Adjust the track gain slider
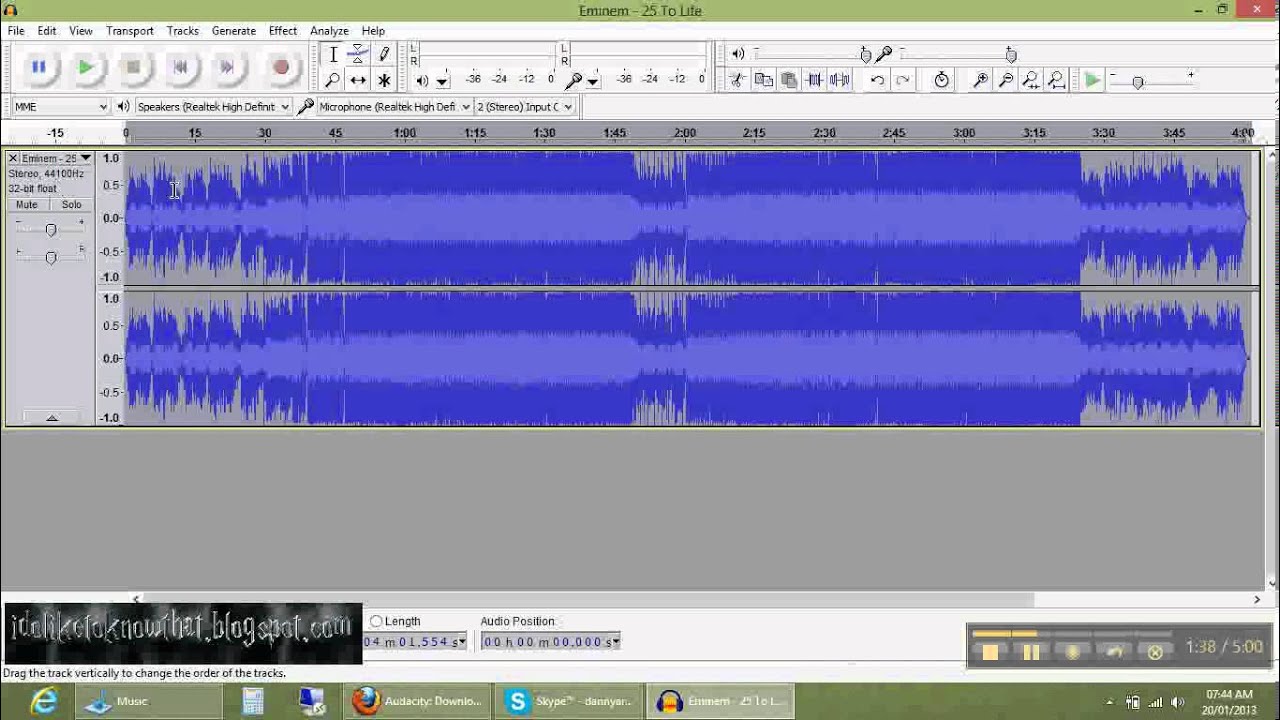This screenshot has height=720, width=1280. coord(50,230)
